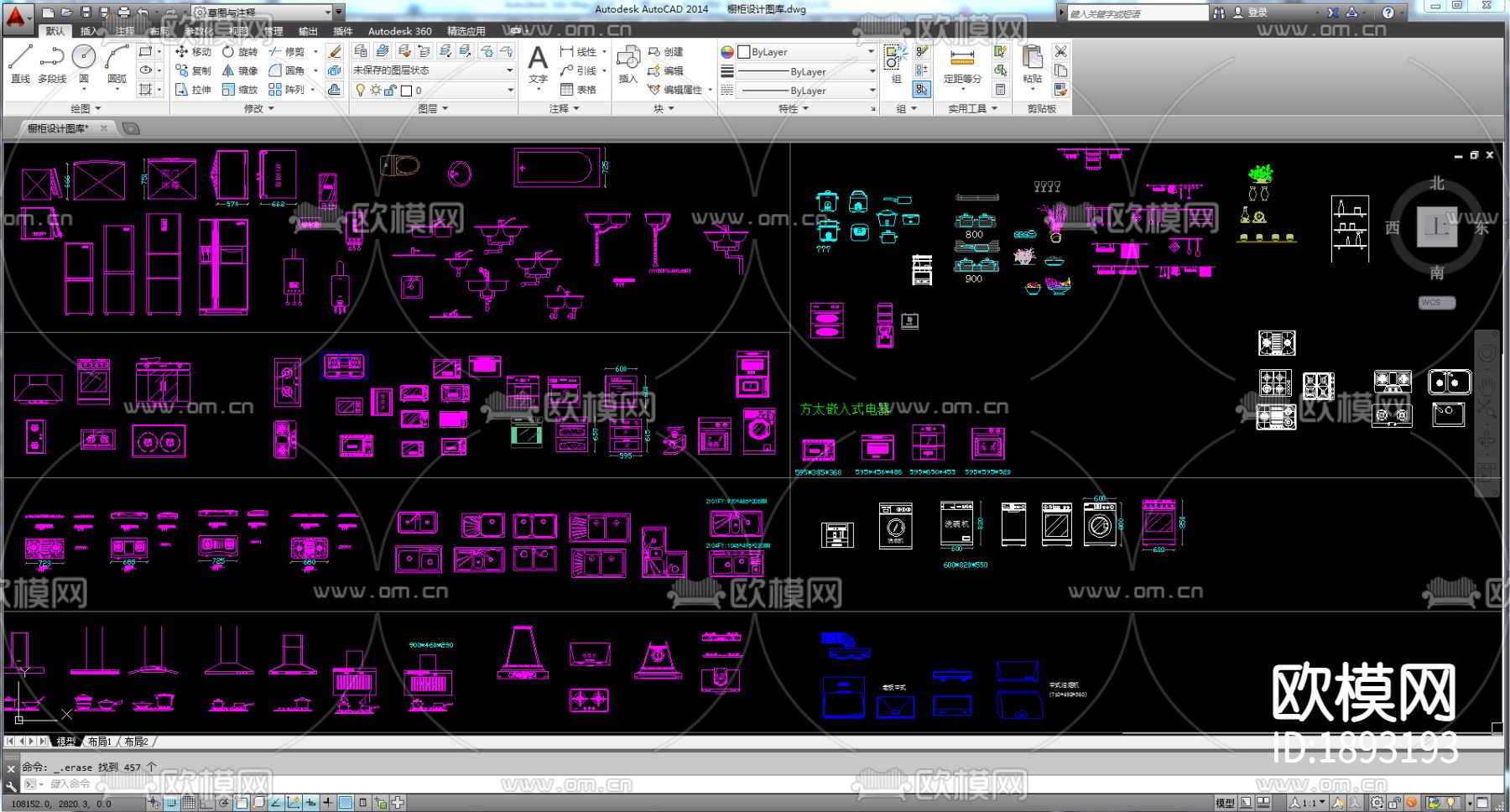Click the Help question mark button
Screen dimensions: 1510x812
point(1388,13)
